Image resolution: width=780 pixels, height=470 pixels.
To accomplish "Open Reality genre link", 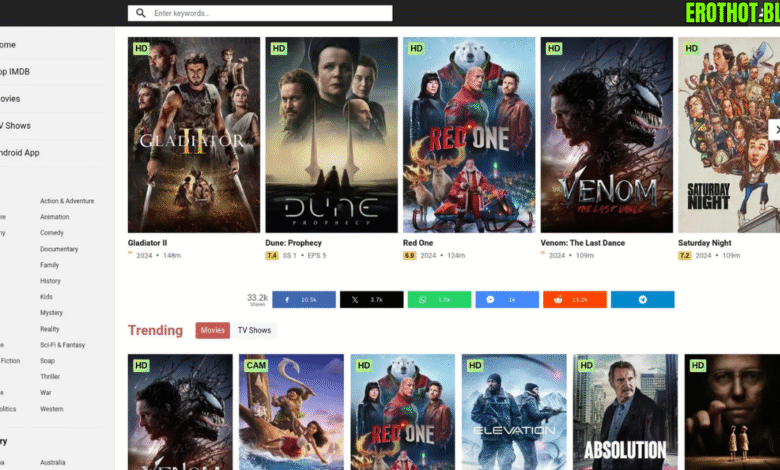I will point(50,329).
